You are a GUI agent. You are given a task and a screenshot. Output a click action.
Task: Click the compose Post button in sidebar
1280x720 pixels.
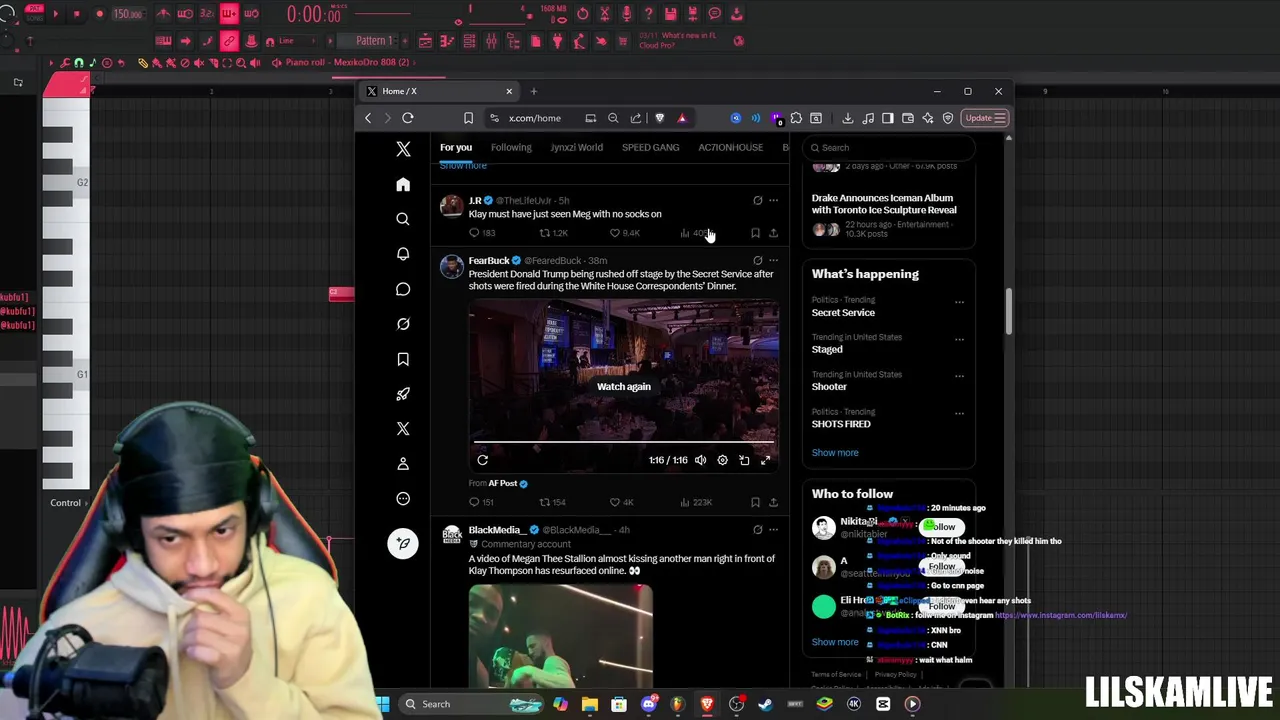coord(403,543)
